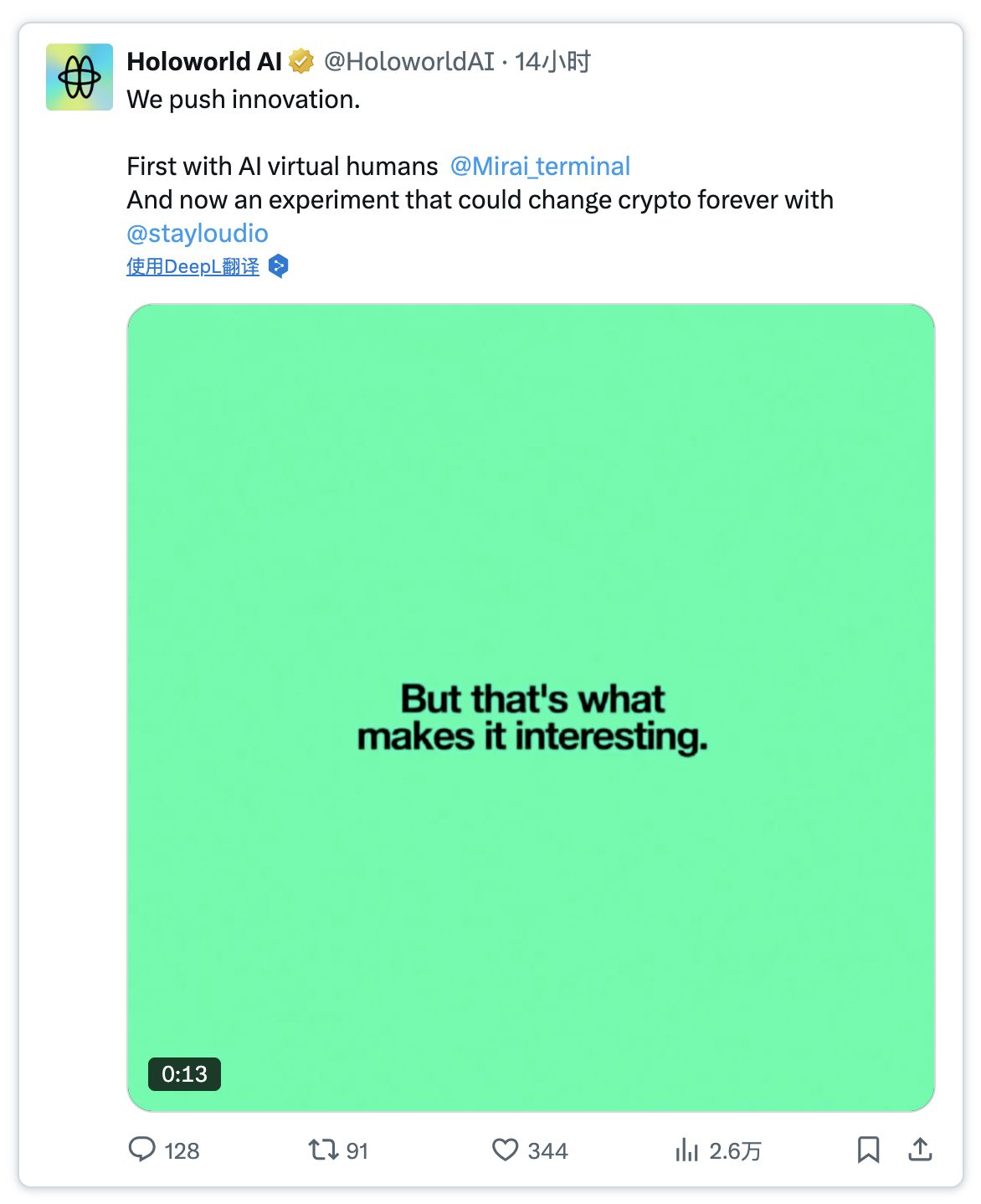This screenshot has height=1204, width=981.
Task: Click the @HoloworldAI handle
Action: click(x=409, y=61)
